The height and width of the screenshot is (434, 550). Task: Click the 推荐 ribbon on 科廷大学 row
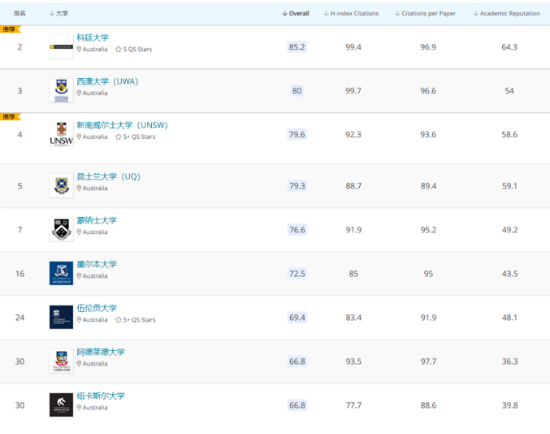(10, 29)
